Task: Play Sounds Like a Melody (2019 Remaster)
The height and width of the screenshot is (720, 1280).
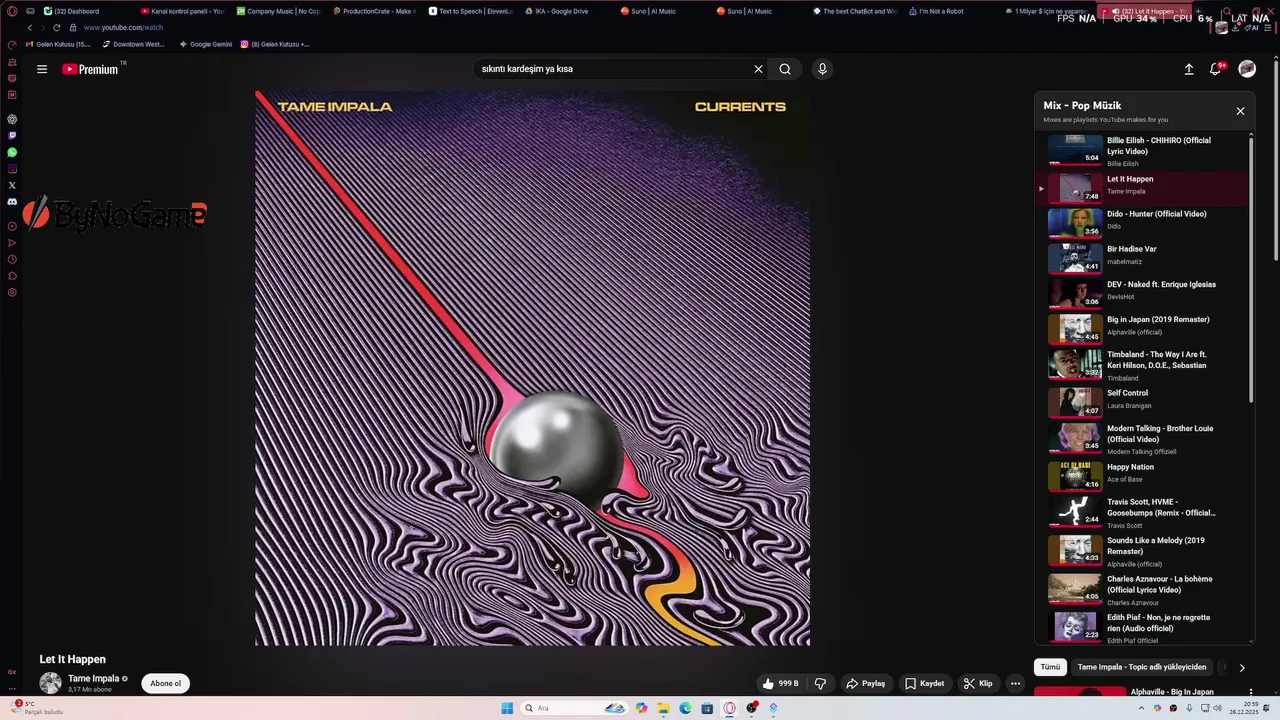Action: [1142, 550]
